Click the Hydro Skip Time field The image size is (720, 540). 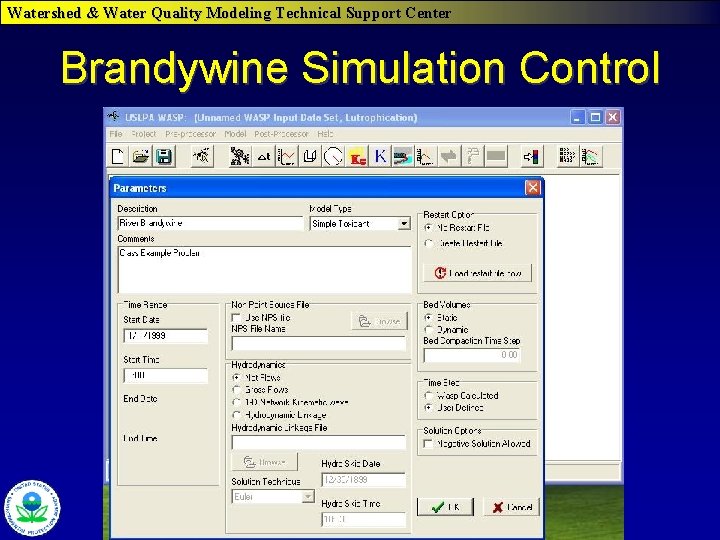[363, 519]
